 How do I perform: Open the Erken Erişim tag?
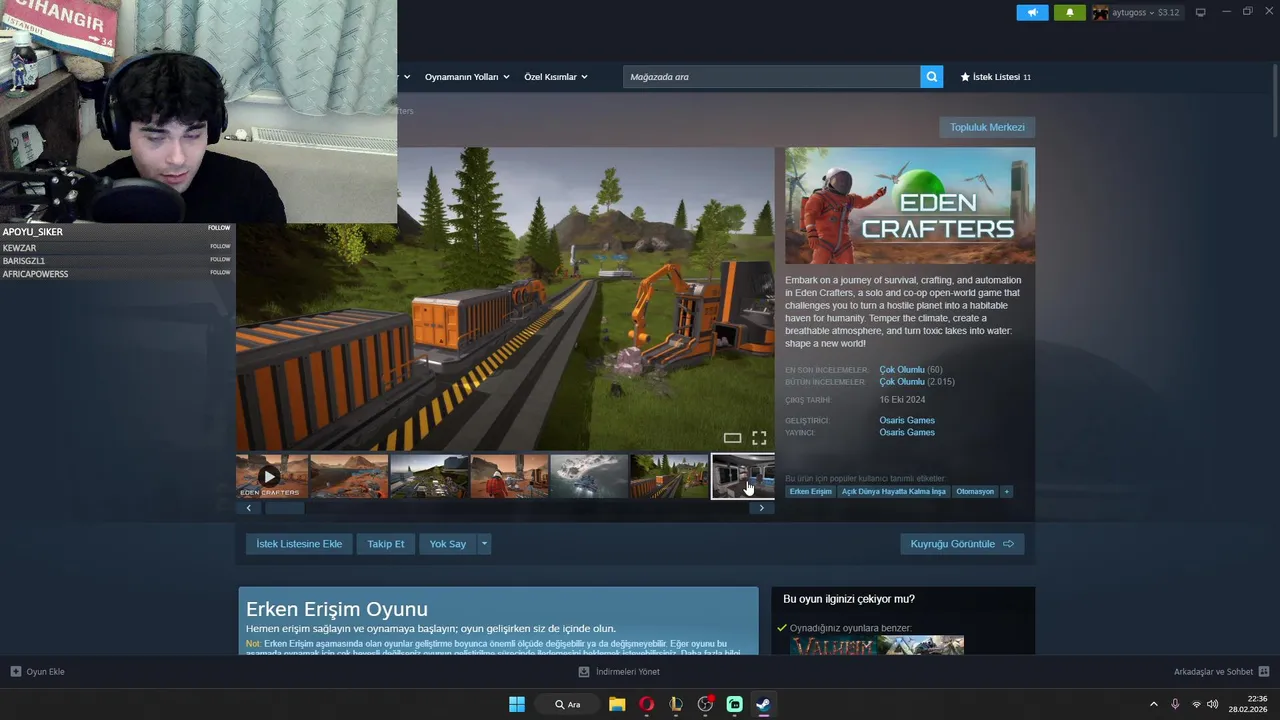tap(810, 492)
